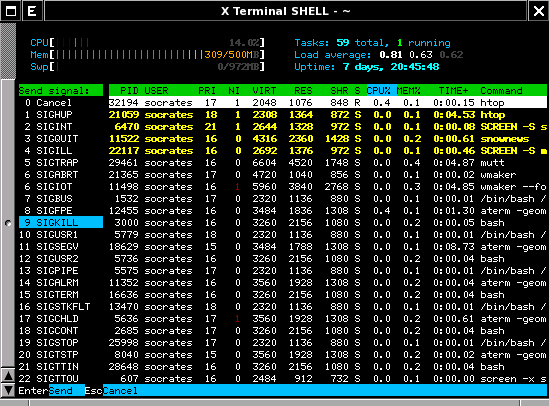Click the scrollbar down arrow
Viewport: 549px width, 406px height.
[x=8, y=390]
